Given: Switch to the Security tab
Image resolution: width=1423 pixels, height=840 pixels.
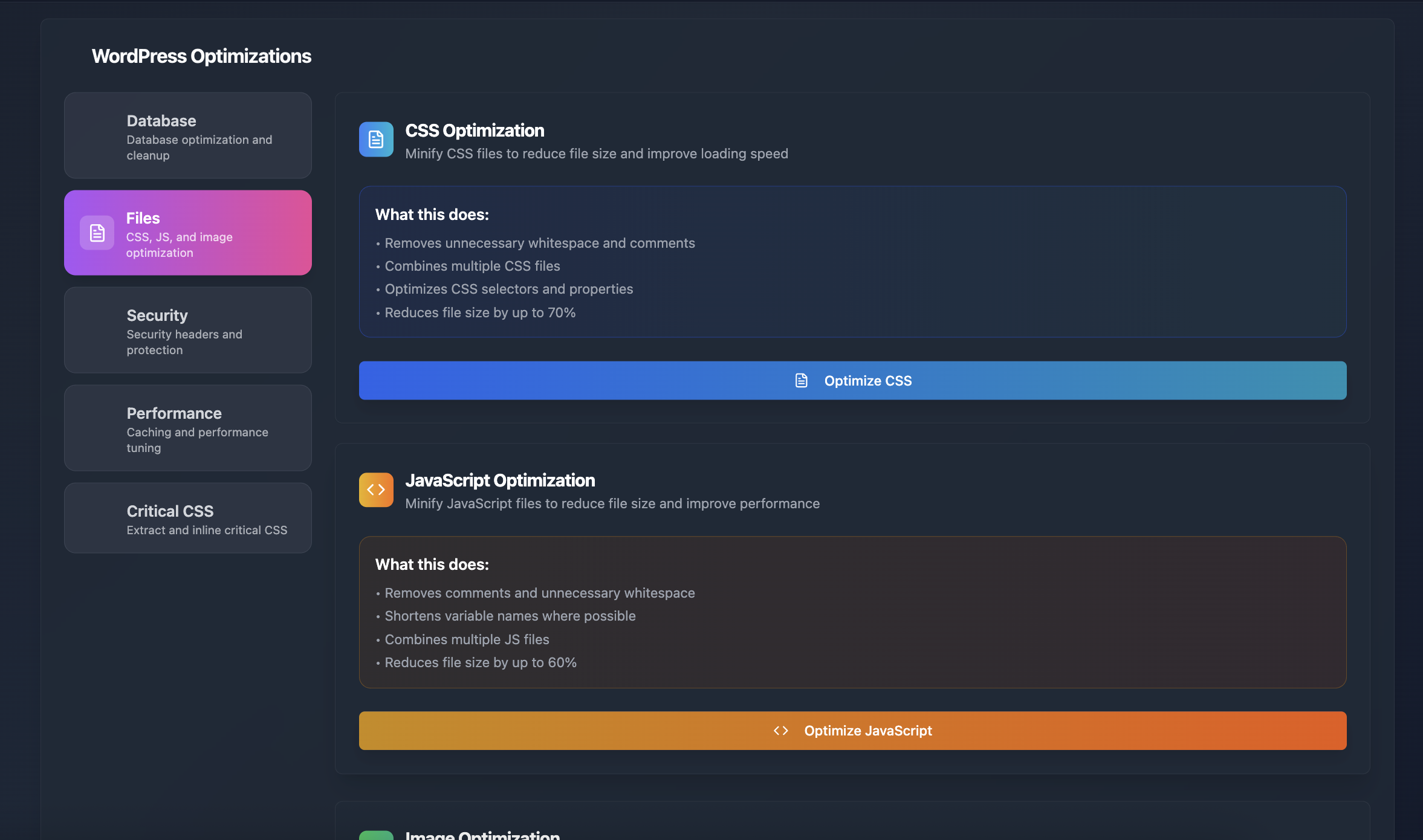Looking at the screenshot, I should (x=187, y=331).
